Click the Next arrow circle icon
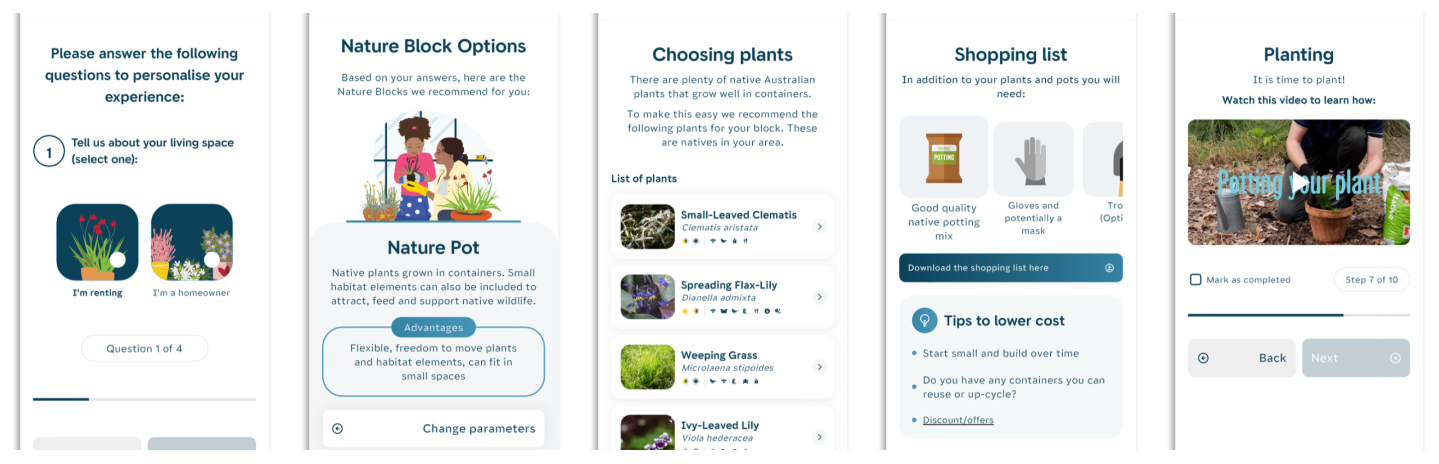1439x464 pixels. (x=1395, y=358)
